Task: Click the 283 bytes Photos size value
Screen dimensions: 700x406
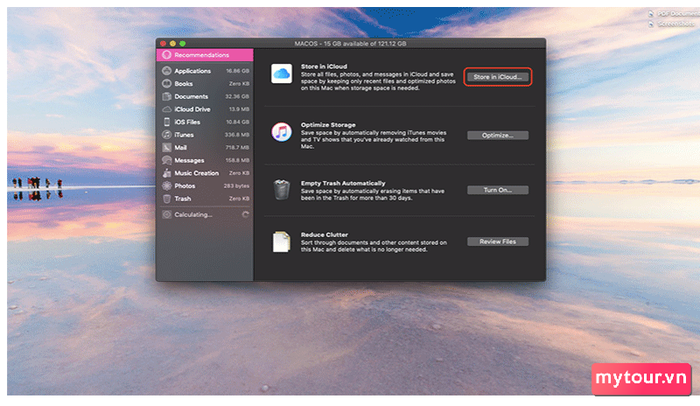Action: [x=237, y=186]
